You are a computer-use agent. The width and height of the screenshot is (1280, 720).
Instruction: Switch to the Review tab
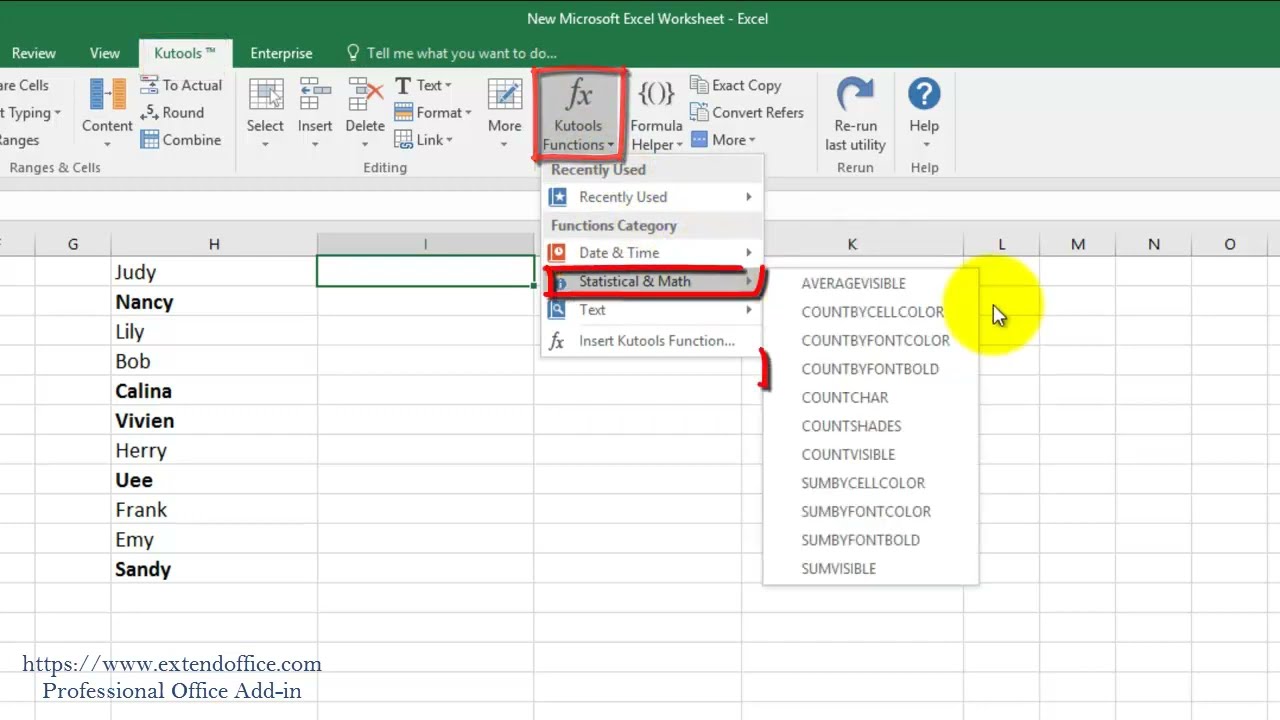(x=34, y=53)
